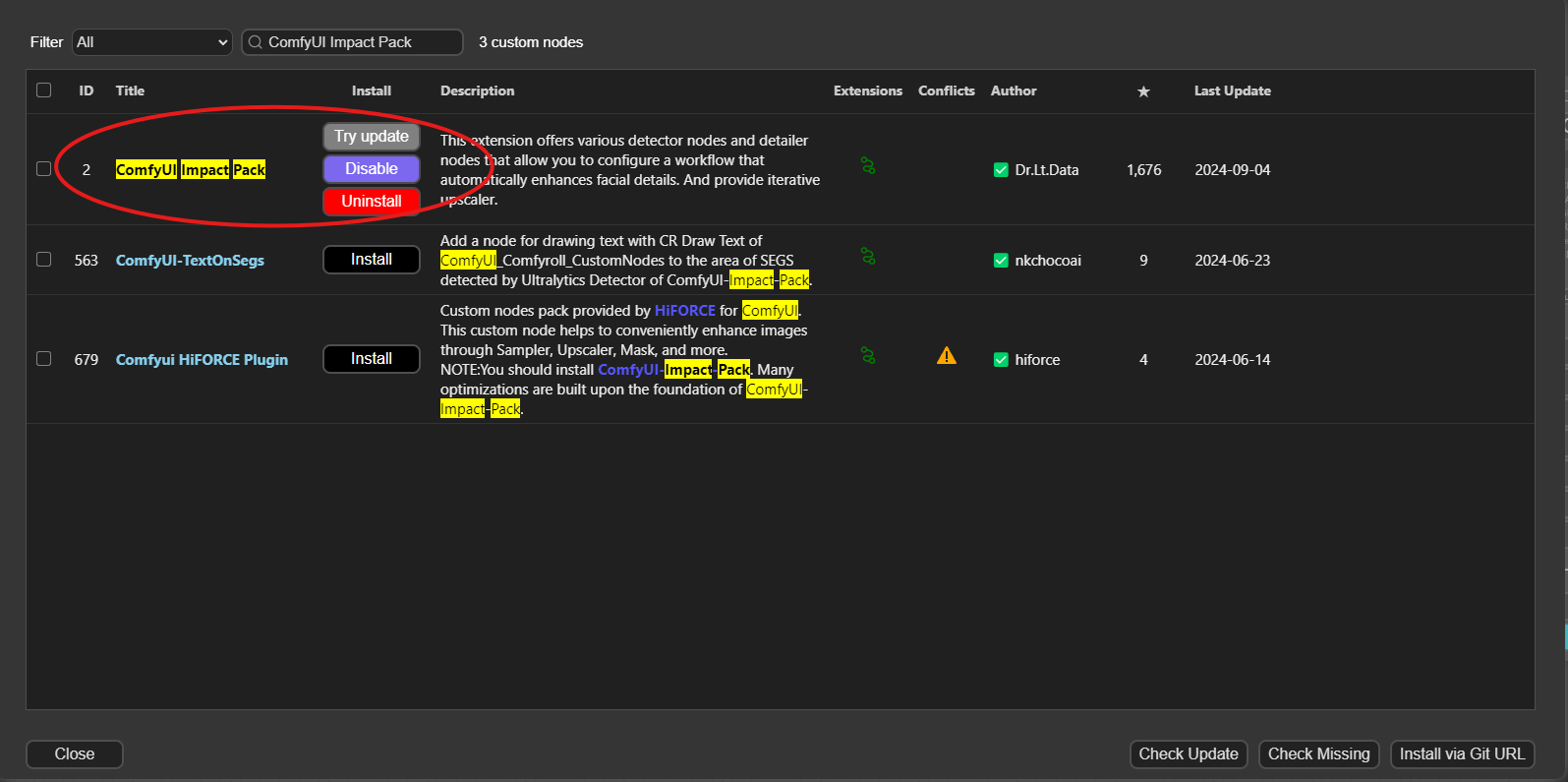Sort by the Last Update column header
1568x782 pixels.
1233,90
